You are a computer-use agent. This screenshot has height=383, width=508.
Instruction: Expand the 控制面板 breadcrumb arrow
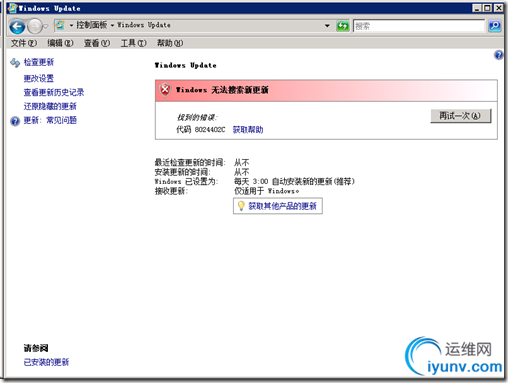tap(71, 25)
